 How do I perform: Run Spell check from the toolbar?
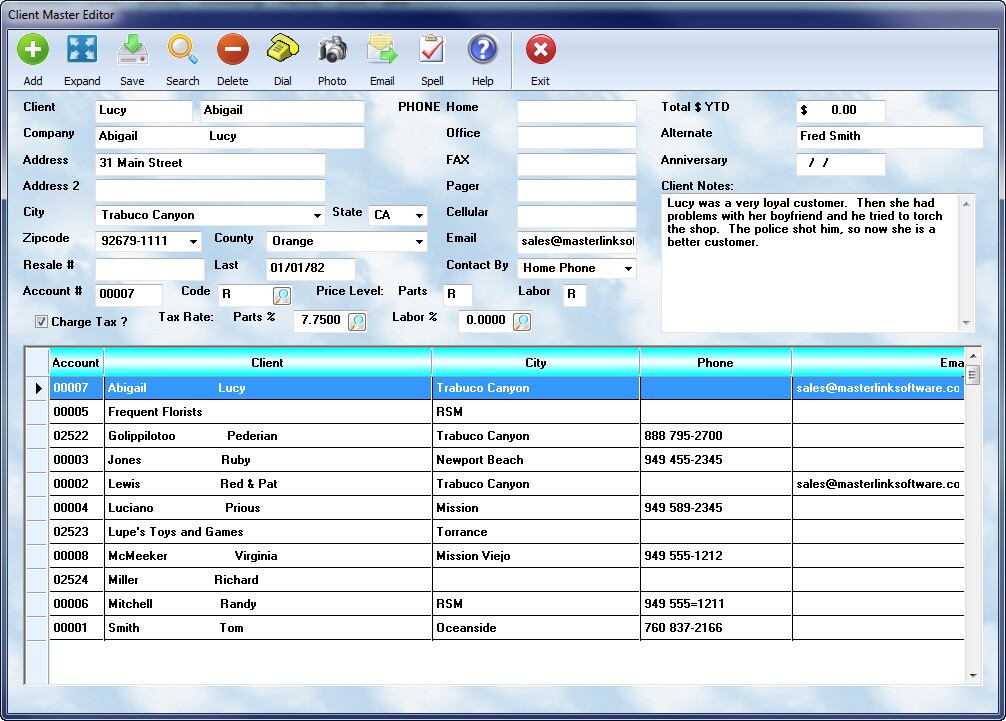(432, 50)
